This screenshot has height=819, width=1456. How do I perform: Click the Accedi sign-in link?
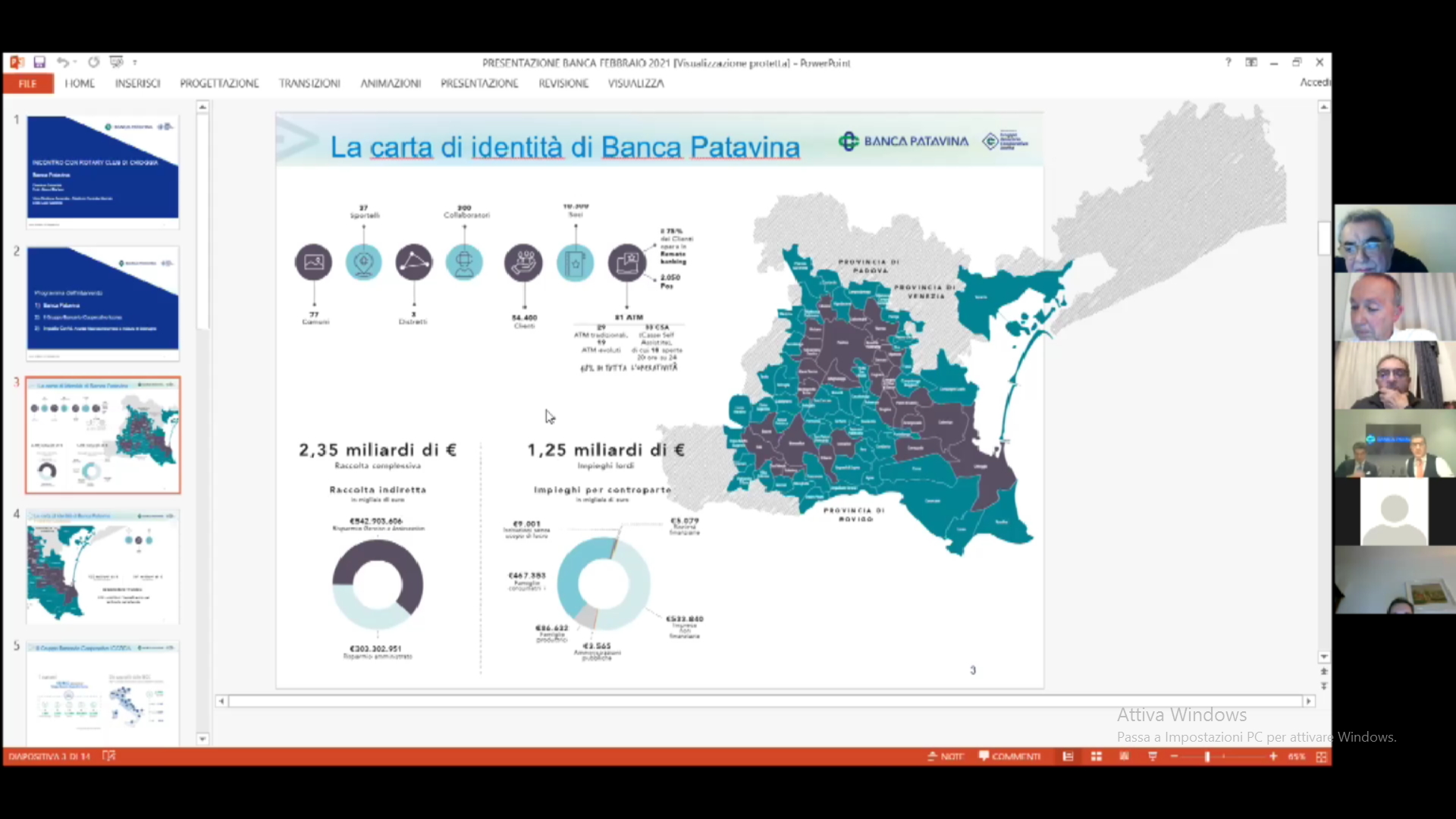click(1315, 82)
